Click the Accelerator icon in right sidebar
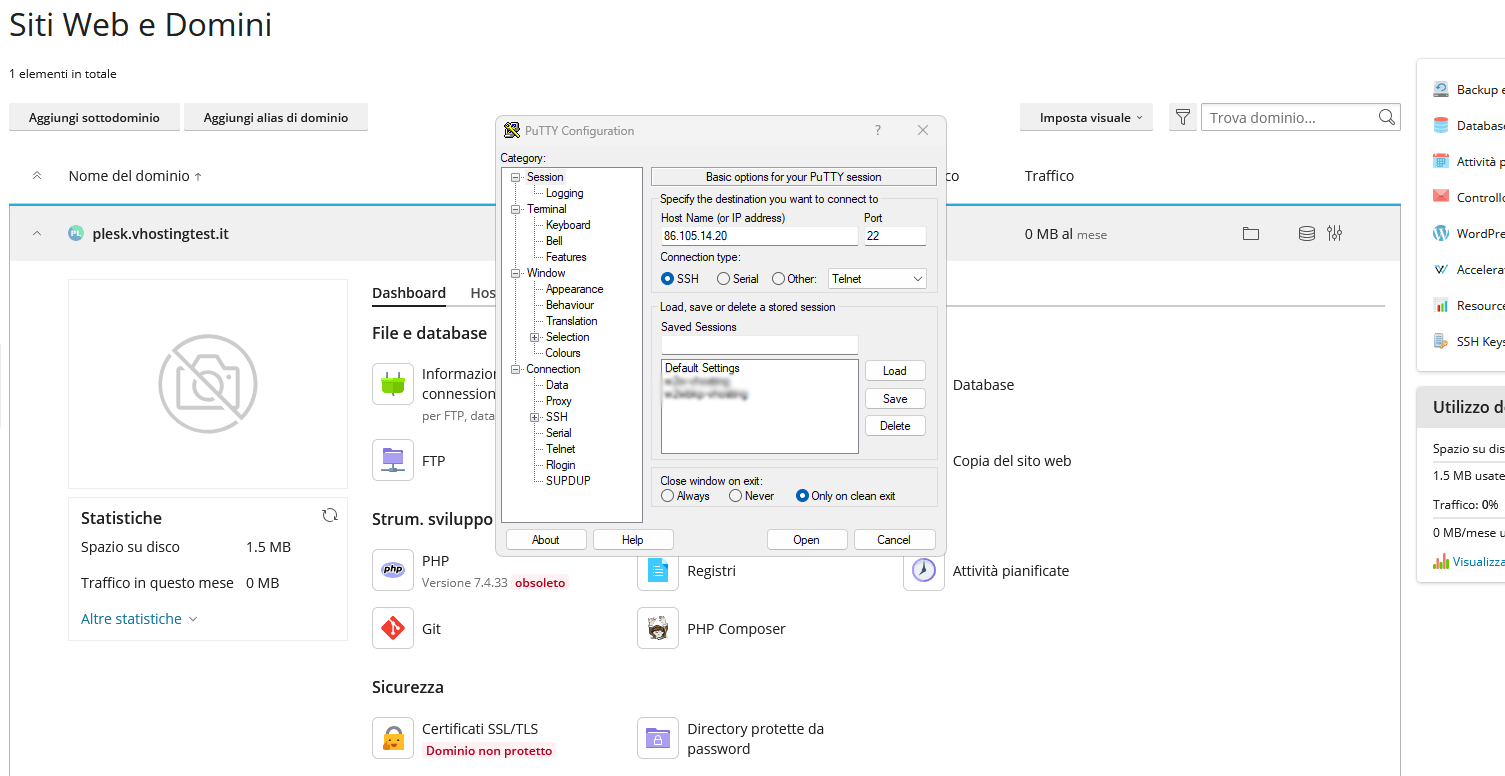Viewport: 1505px width, 776px height. point(1441,269)
